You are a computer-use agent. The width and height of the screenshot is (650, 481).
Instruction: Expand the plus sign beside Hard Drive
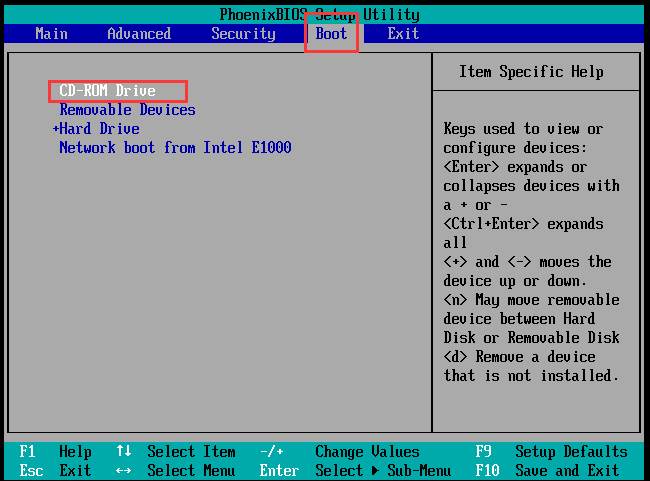pos(56,129)
